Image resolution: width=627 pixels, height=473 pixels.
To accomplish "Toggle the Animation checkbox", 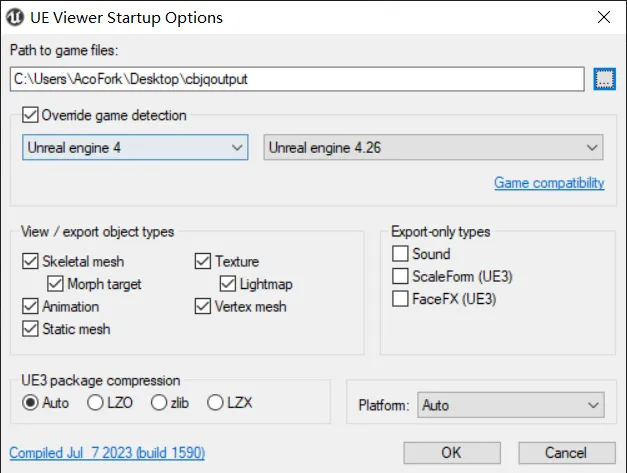I will [x=29, y=306].
